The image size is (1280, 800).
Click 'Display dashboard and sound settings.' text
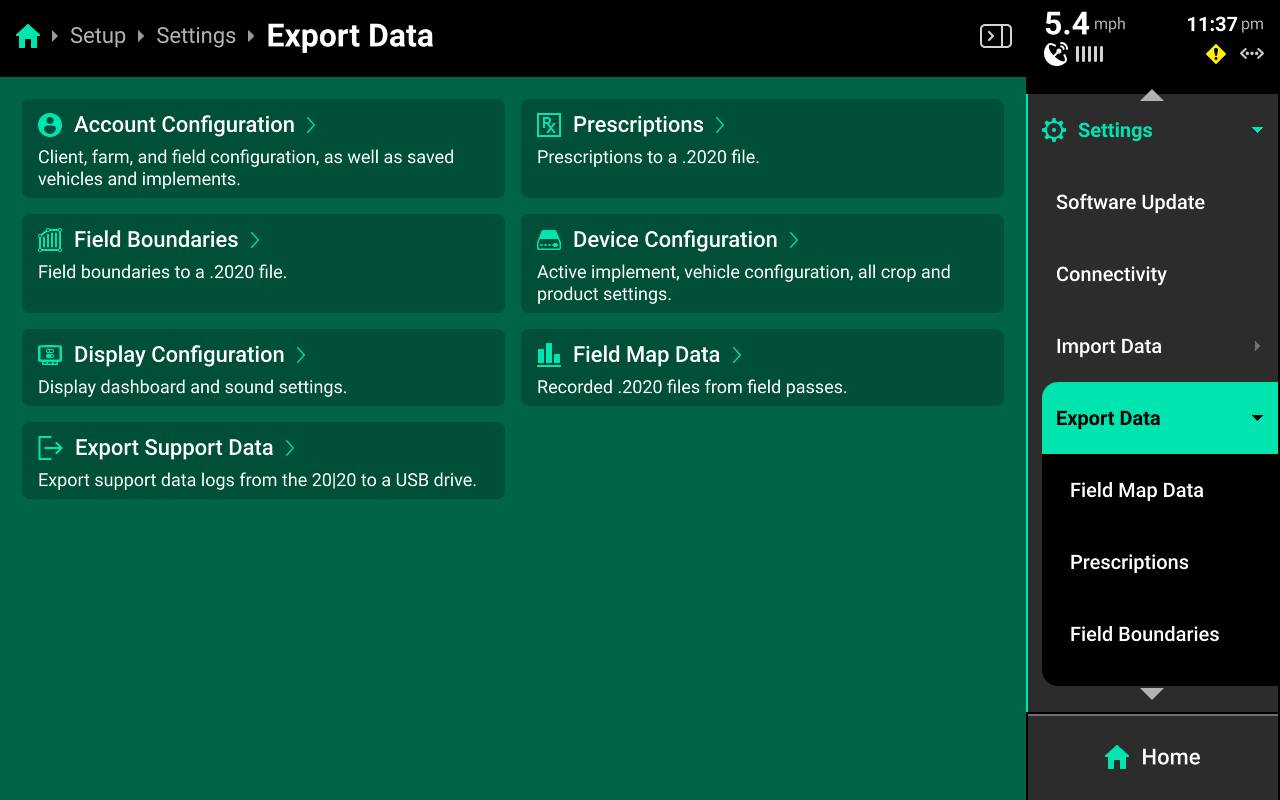pos(192,387)
